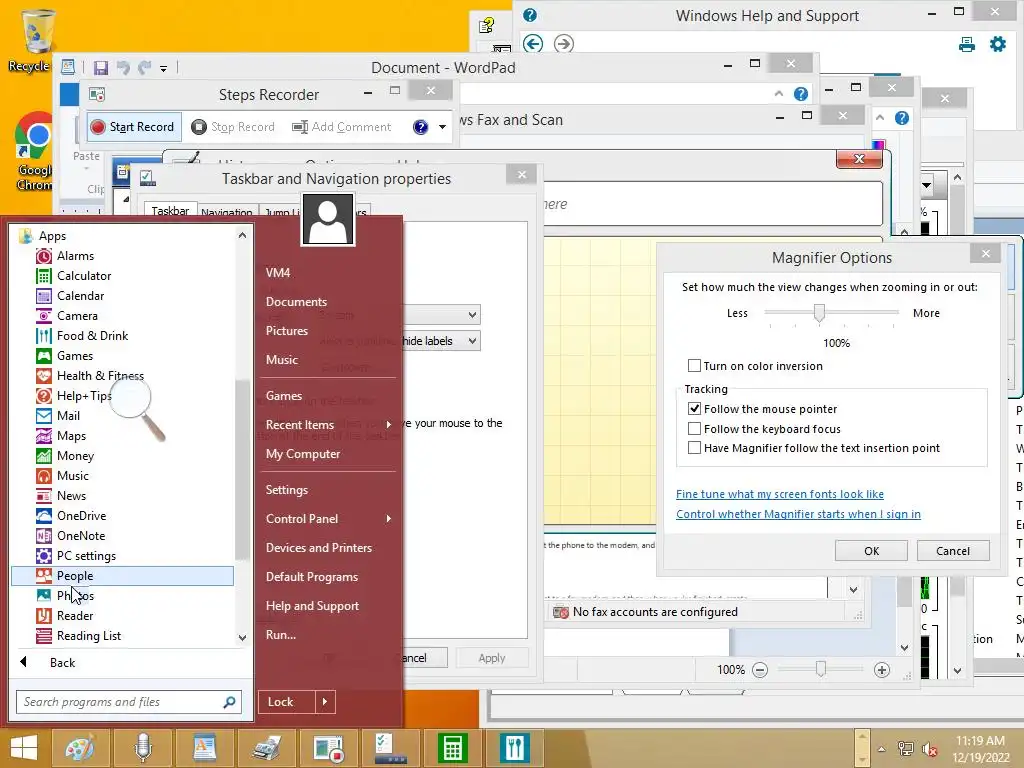Switch to Steps Recorder taskbar icon

pyautogui.click(x=328, y=748)
